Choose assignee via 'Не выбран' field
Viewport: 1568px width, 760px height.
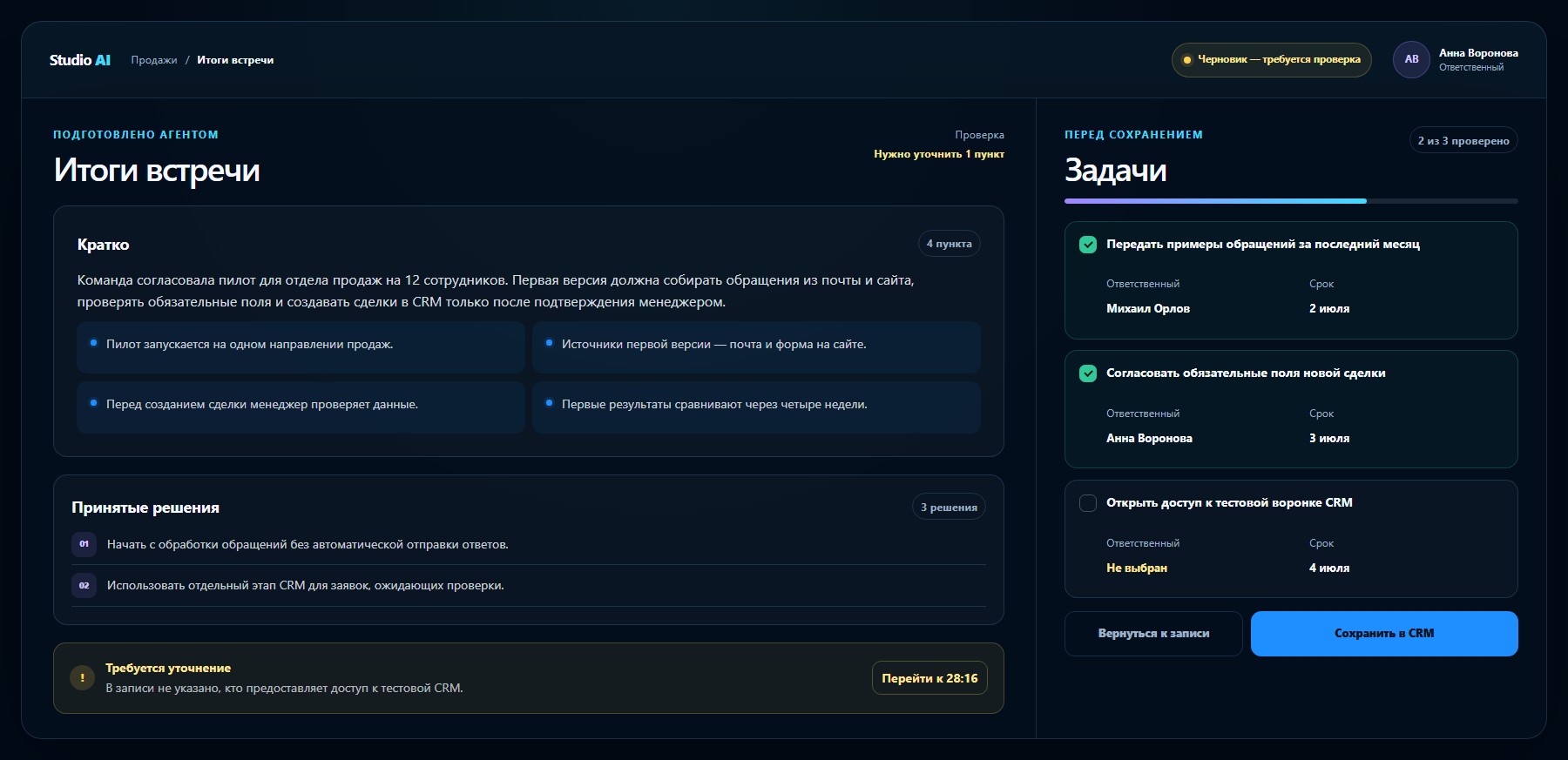click(1137, 568)
